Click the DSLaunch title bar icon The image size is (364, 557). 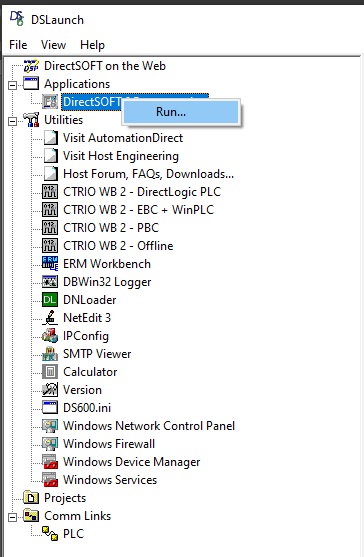pos(17,18)
